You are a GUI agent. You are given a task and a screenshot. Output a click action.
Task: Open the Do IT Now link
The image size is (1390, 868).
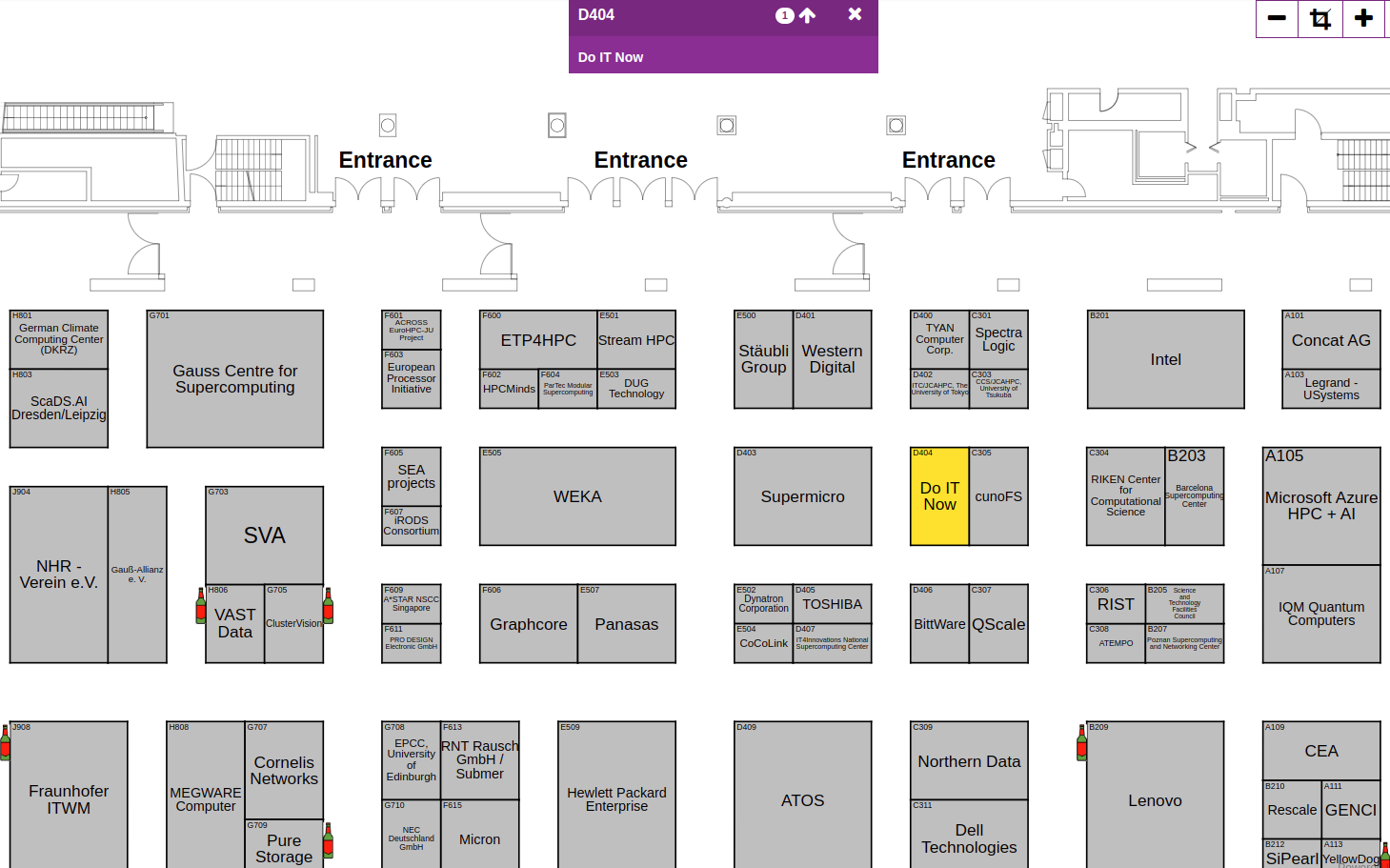pos(611,57)
